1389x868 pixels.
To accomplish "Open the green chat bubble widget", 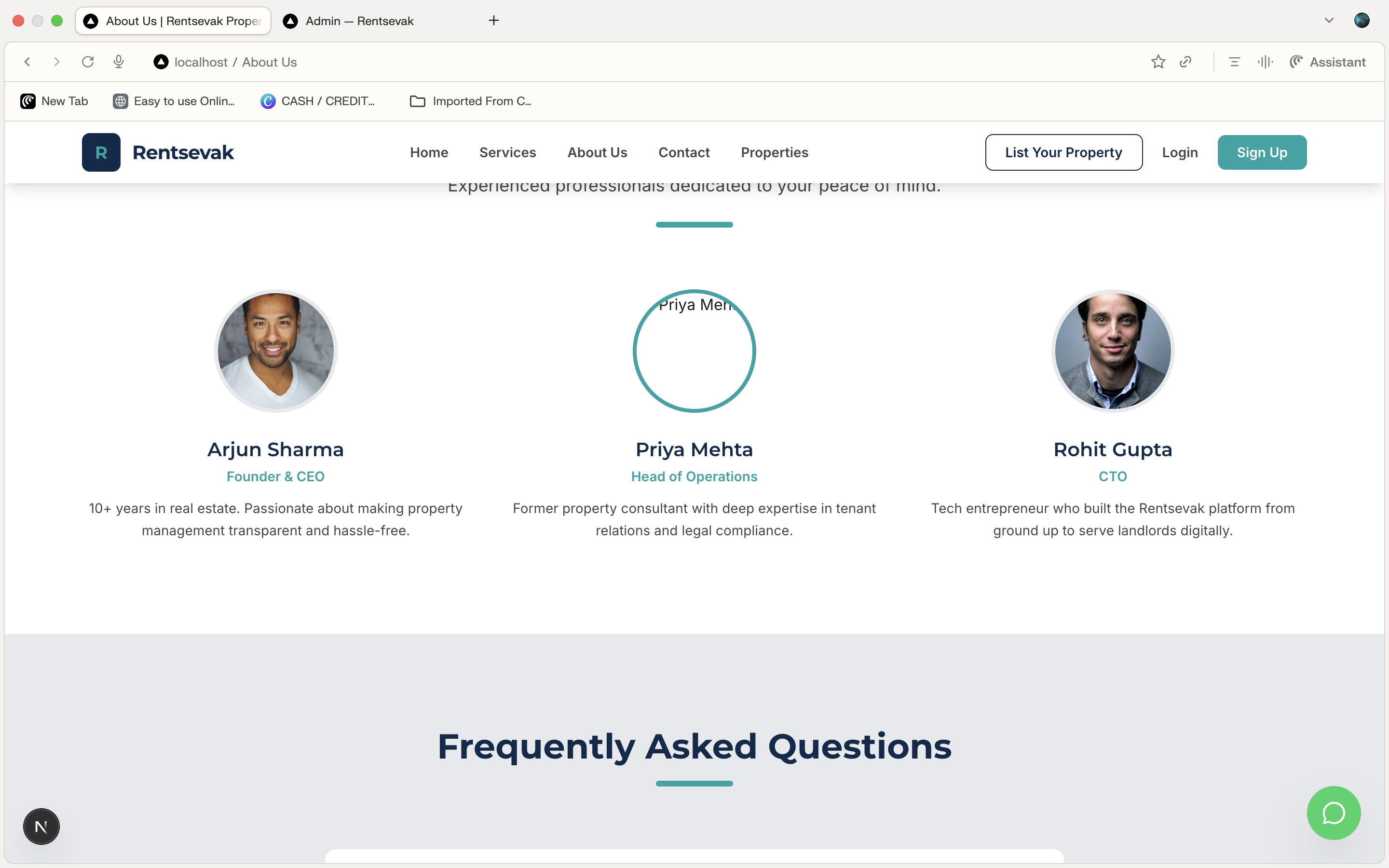I will point(1334,813).
